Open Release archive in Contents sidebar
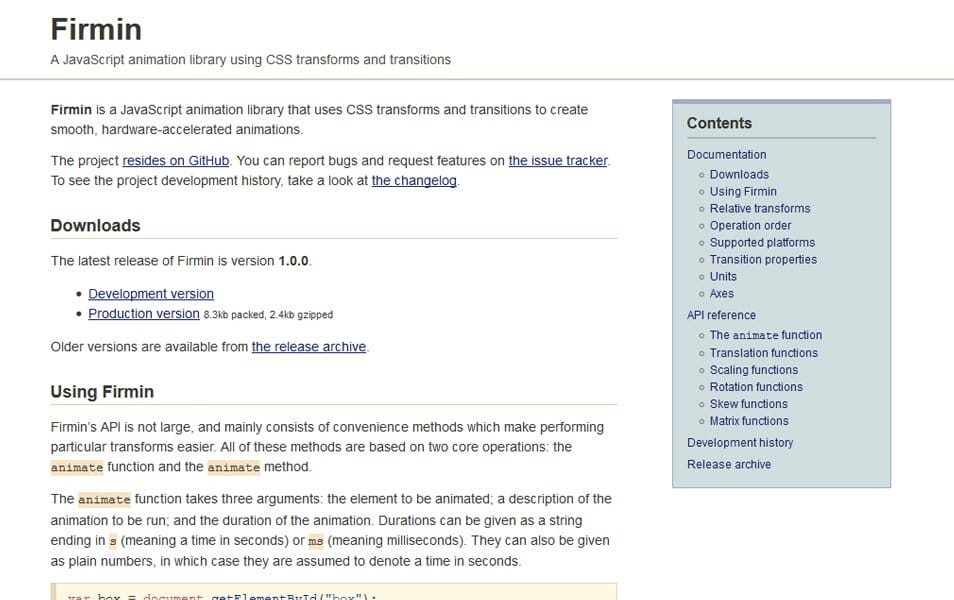The image size is (954, 600). click(729, 465)
